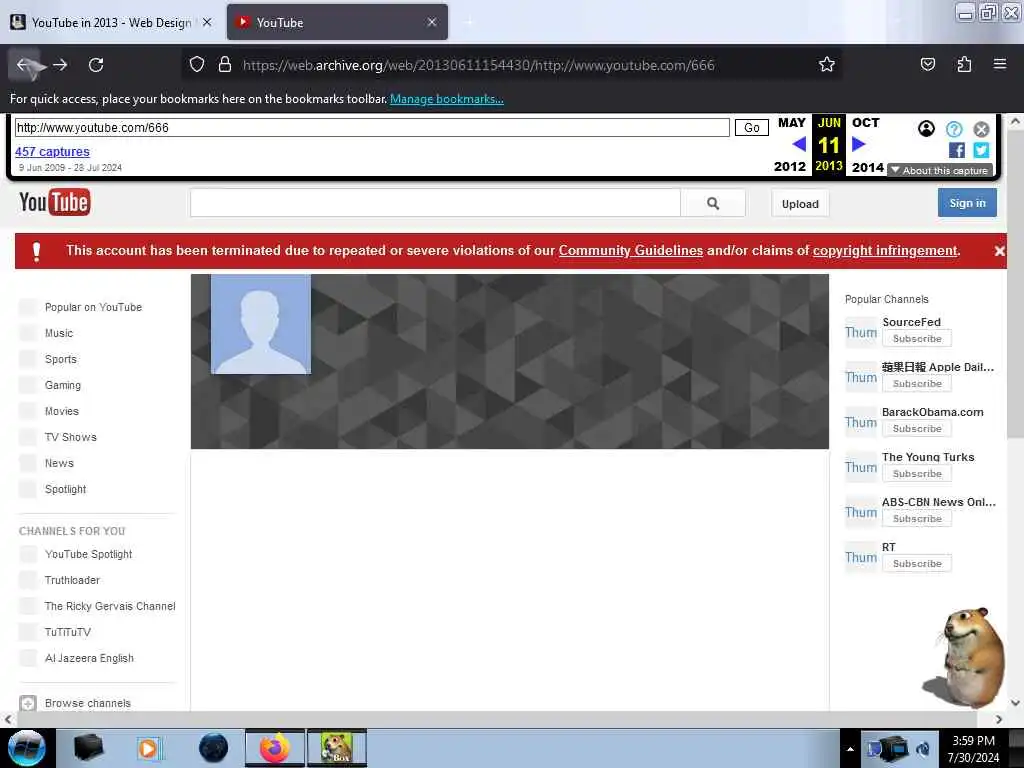Follow the Manage bookmarks link
This screenshot has width=1024, height=768.
pos(447,99)
